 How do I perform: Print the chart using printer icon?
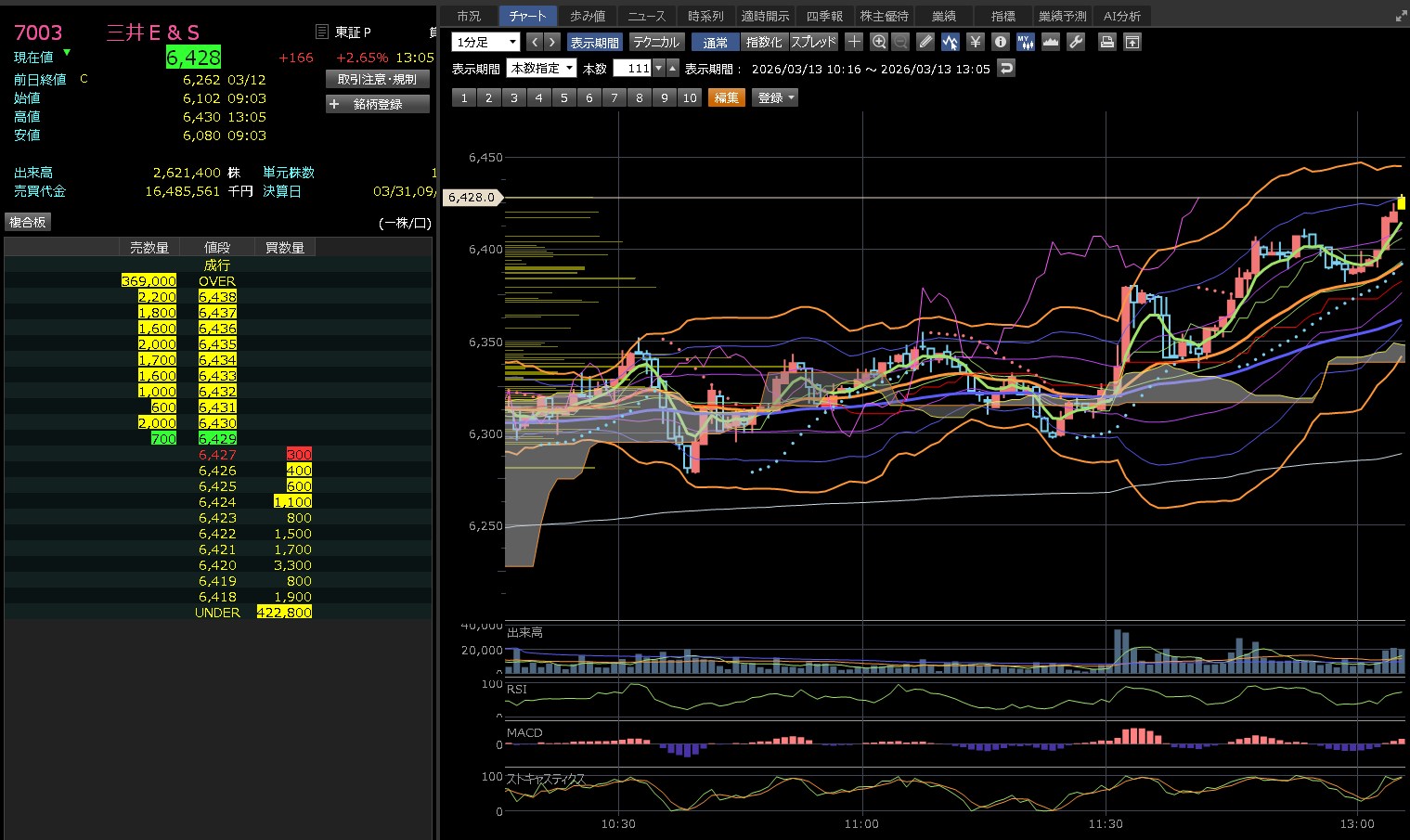1106,42
